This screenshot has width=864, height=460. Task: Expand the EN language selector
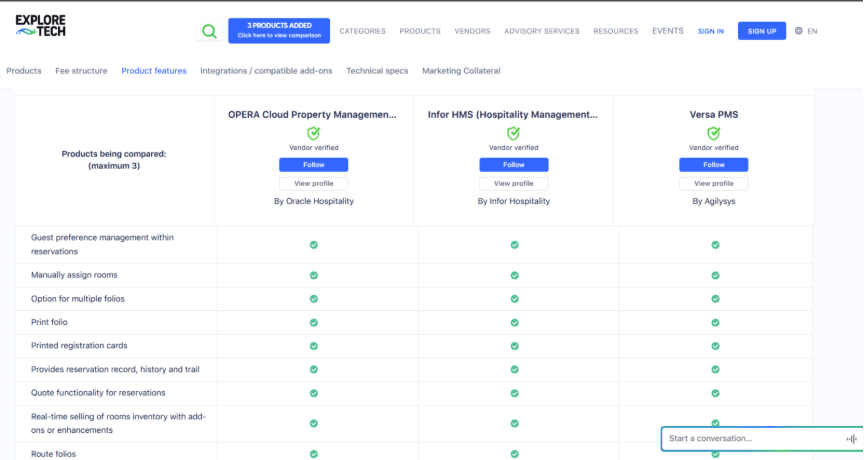(x=812, y=31)
